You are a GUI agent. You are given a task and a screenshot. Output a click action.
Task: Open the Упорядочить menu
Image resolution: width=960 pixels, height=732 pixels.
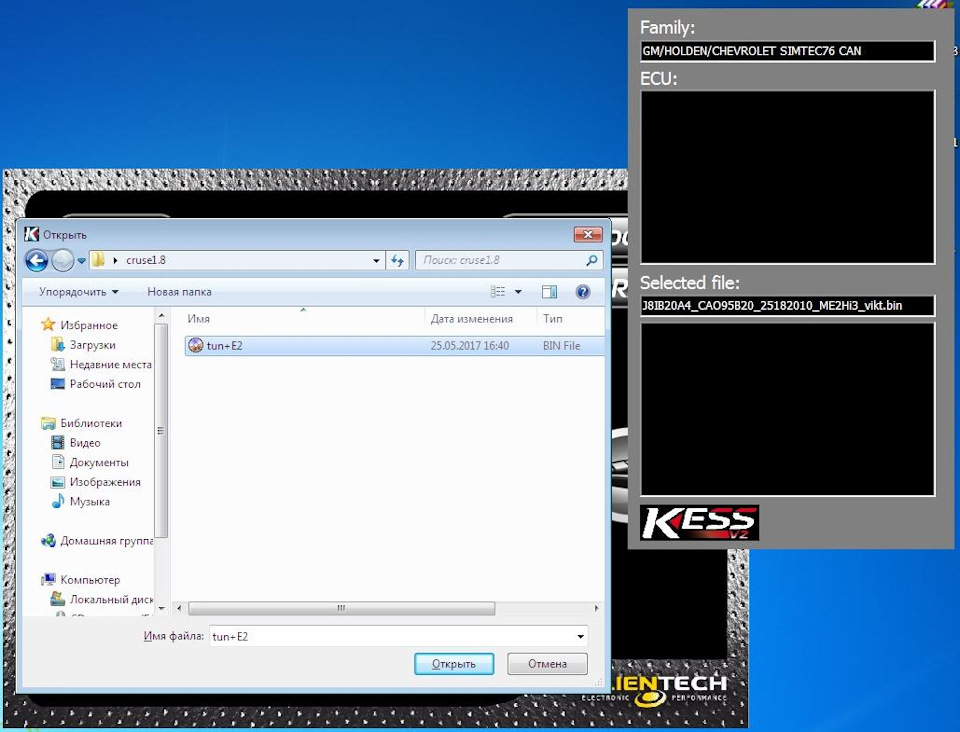tap(78, 292)
